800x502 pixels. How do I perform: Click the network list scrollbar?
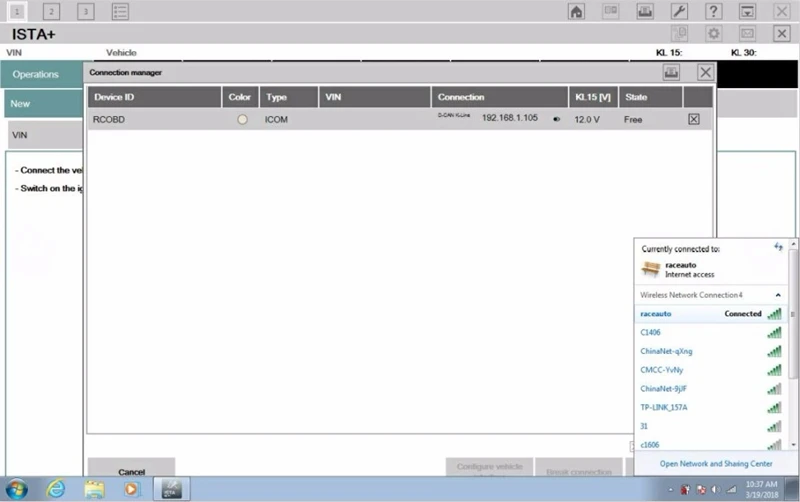click(x=793, y=315)
